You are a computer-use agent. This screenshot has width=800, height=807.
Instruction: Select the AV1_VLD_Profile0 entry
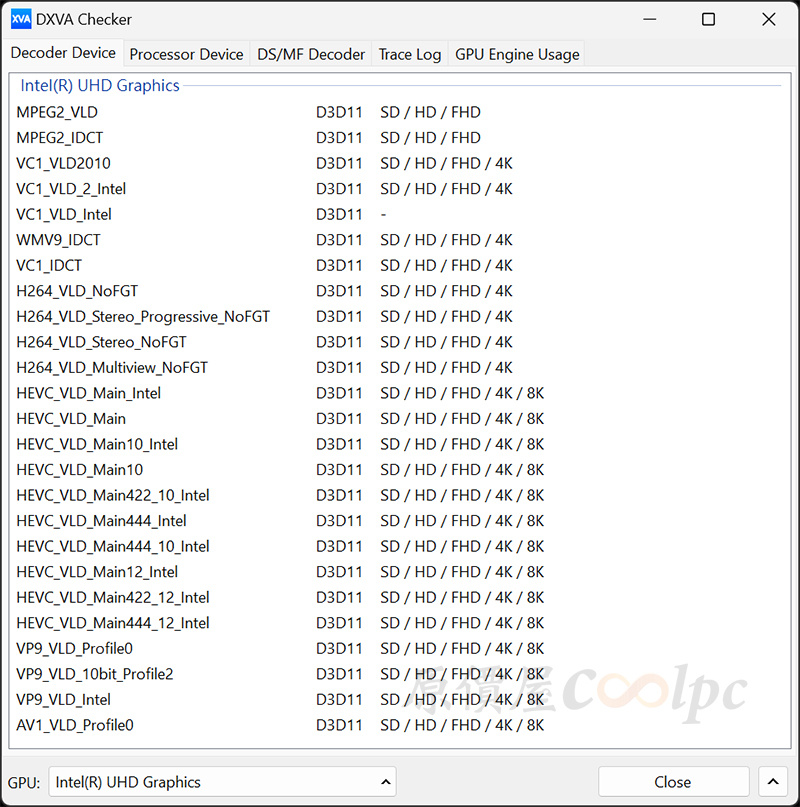(x=399, y=725)
